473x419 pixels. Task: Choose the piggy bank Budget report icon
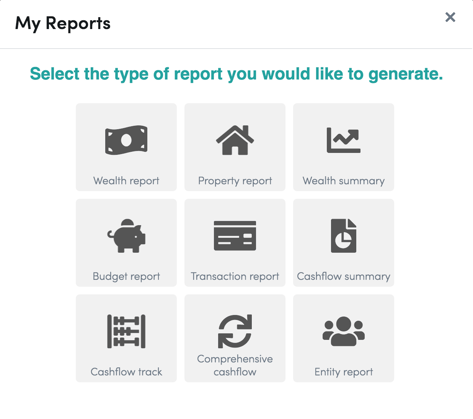126,236
